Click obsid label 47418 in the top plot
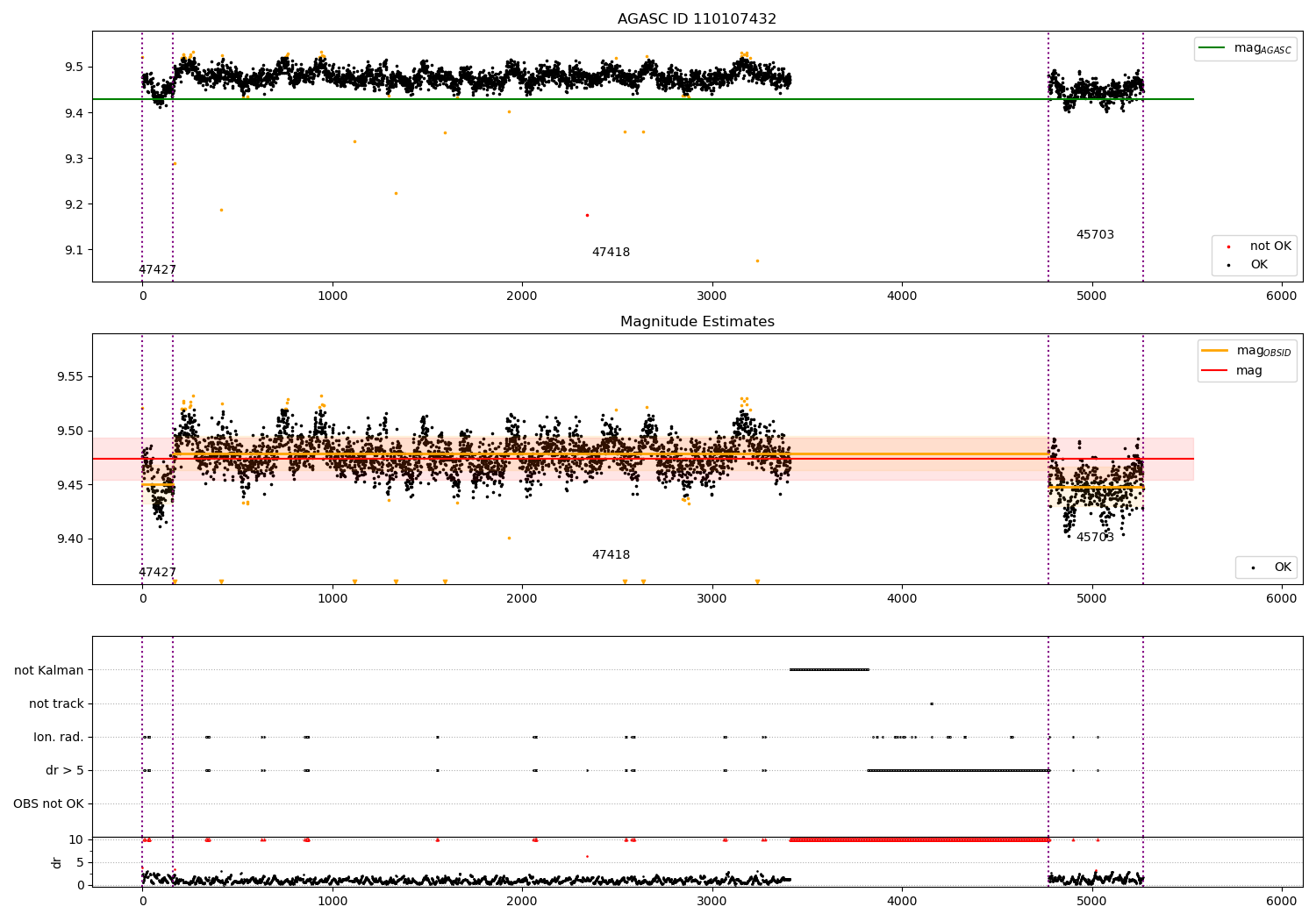 pos(611,253)
